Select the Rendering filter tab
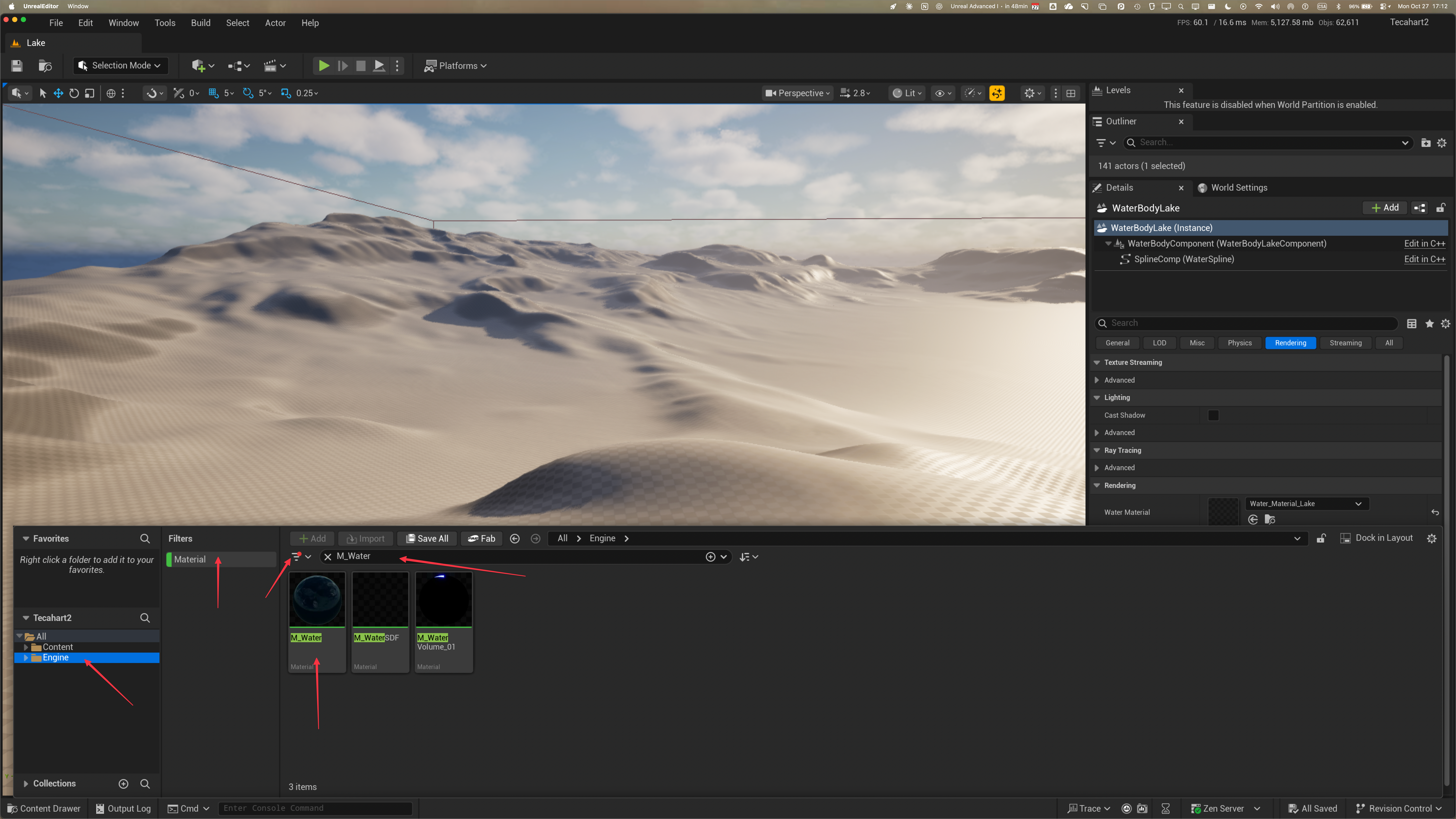The height and width of the screenshot is (819, 1456). point(1290,343)
